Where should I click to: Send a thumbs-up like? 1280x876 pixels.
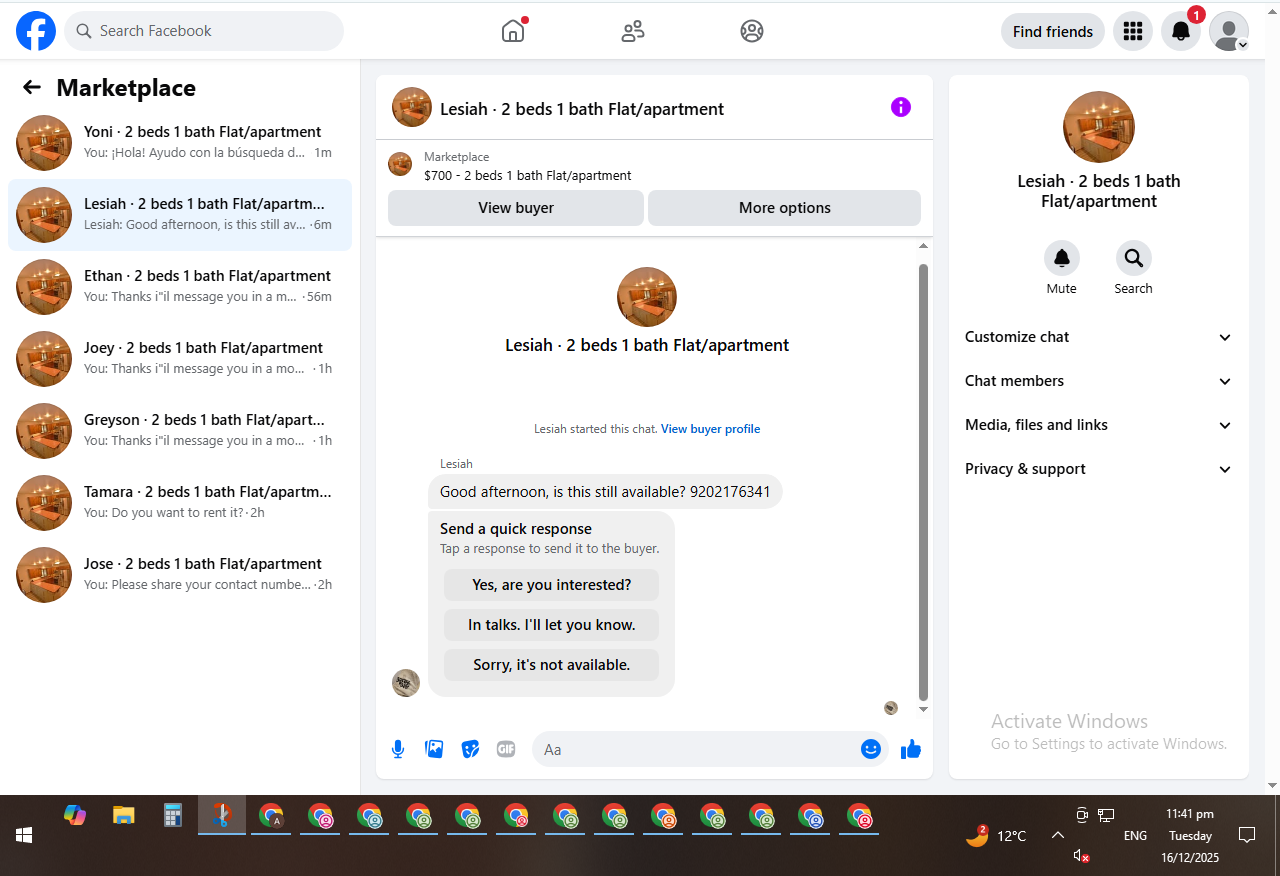pos(911,749)
